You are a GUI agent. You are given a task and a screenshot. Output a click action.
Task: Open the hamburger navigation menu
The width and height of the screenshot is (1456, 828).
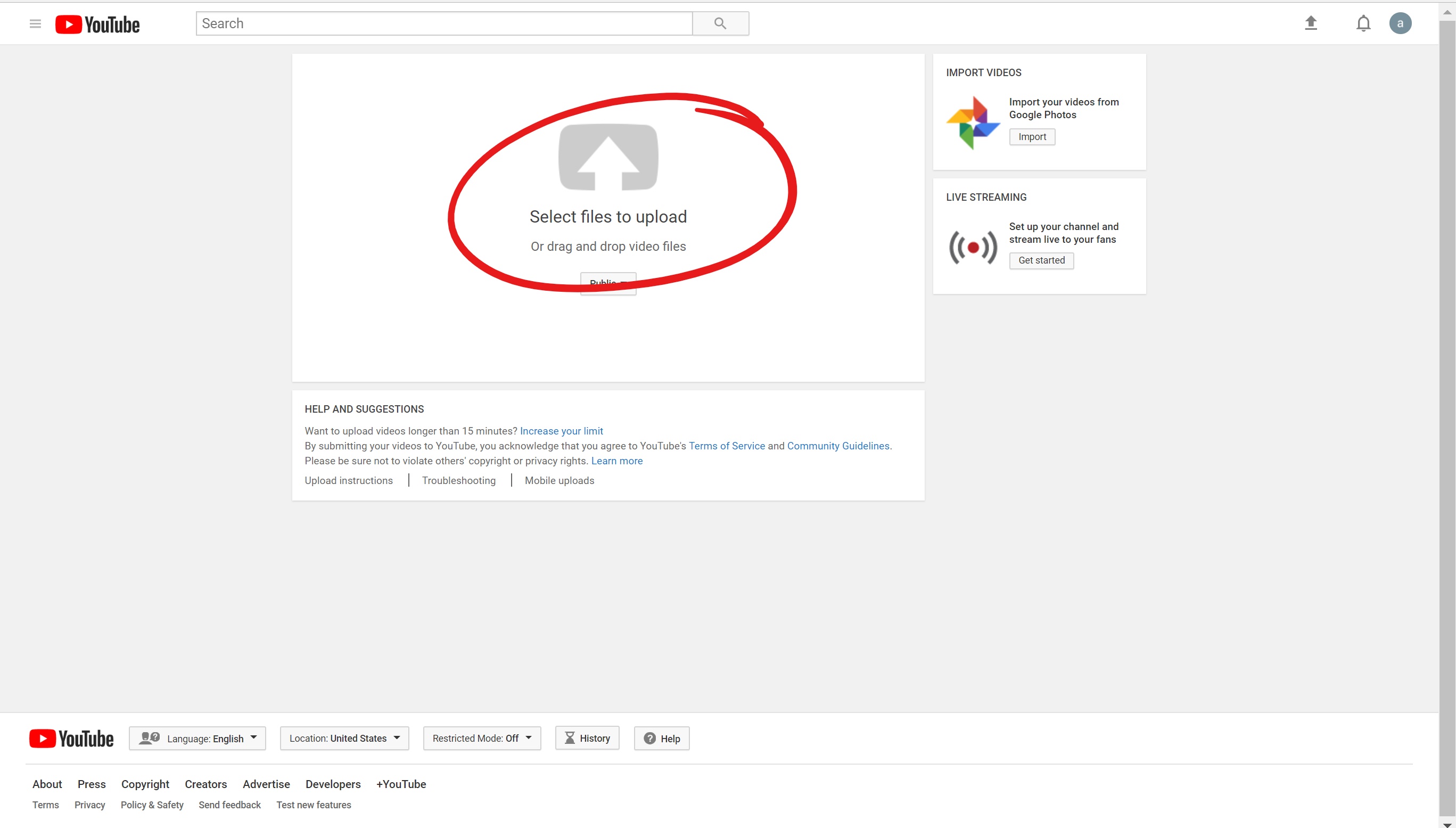35,23
